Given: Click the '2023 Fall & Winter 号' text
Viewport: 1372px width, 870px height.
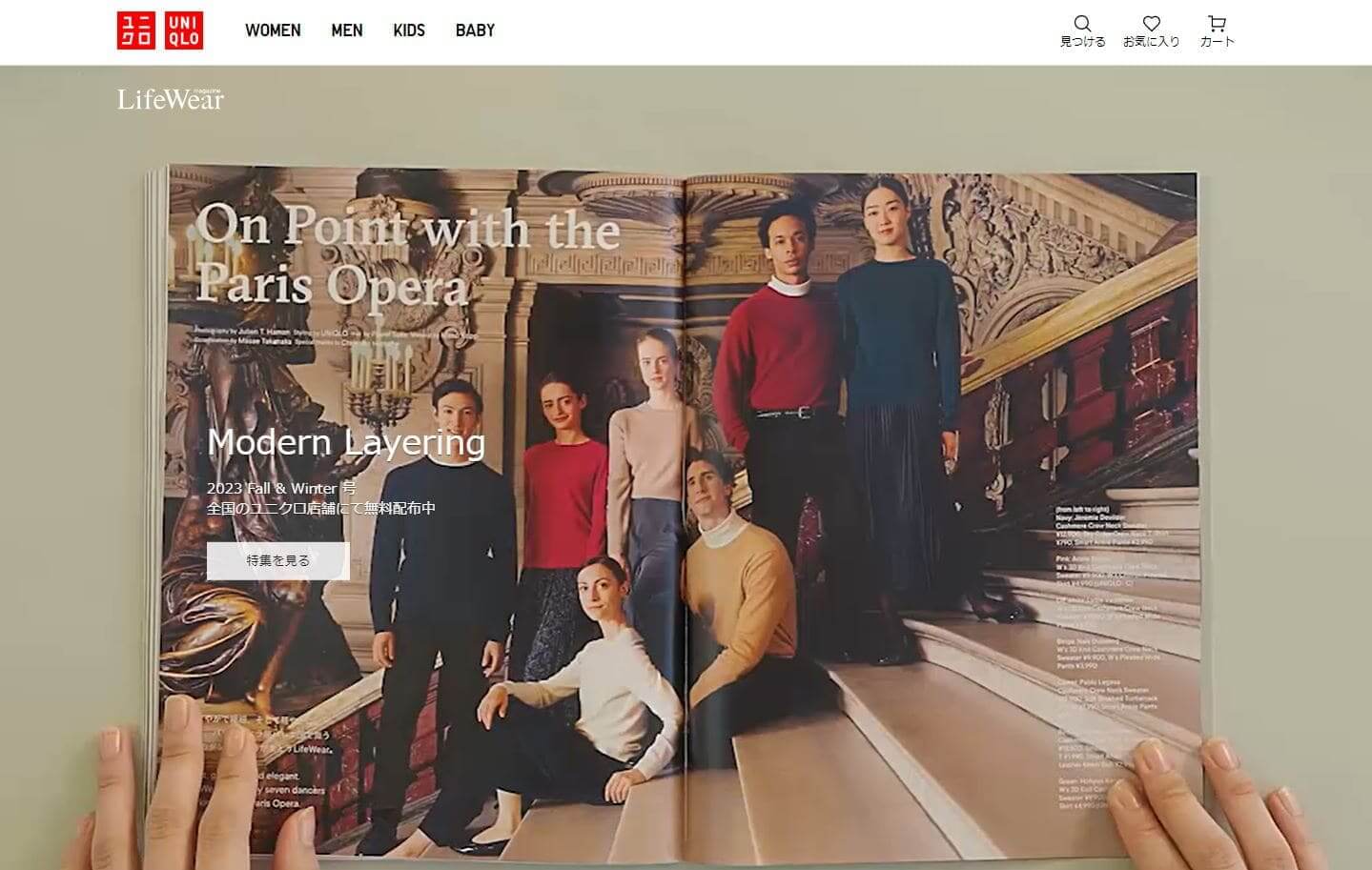Looking at the screenshot, I should pos(281,488).
